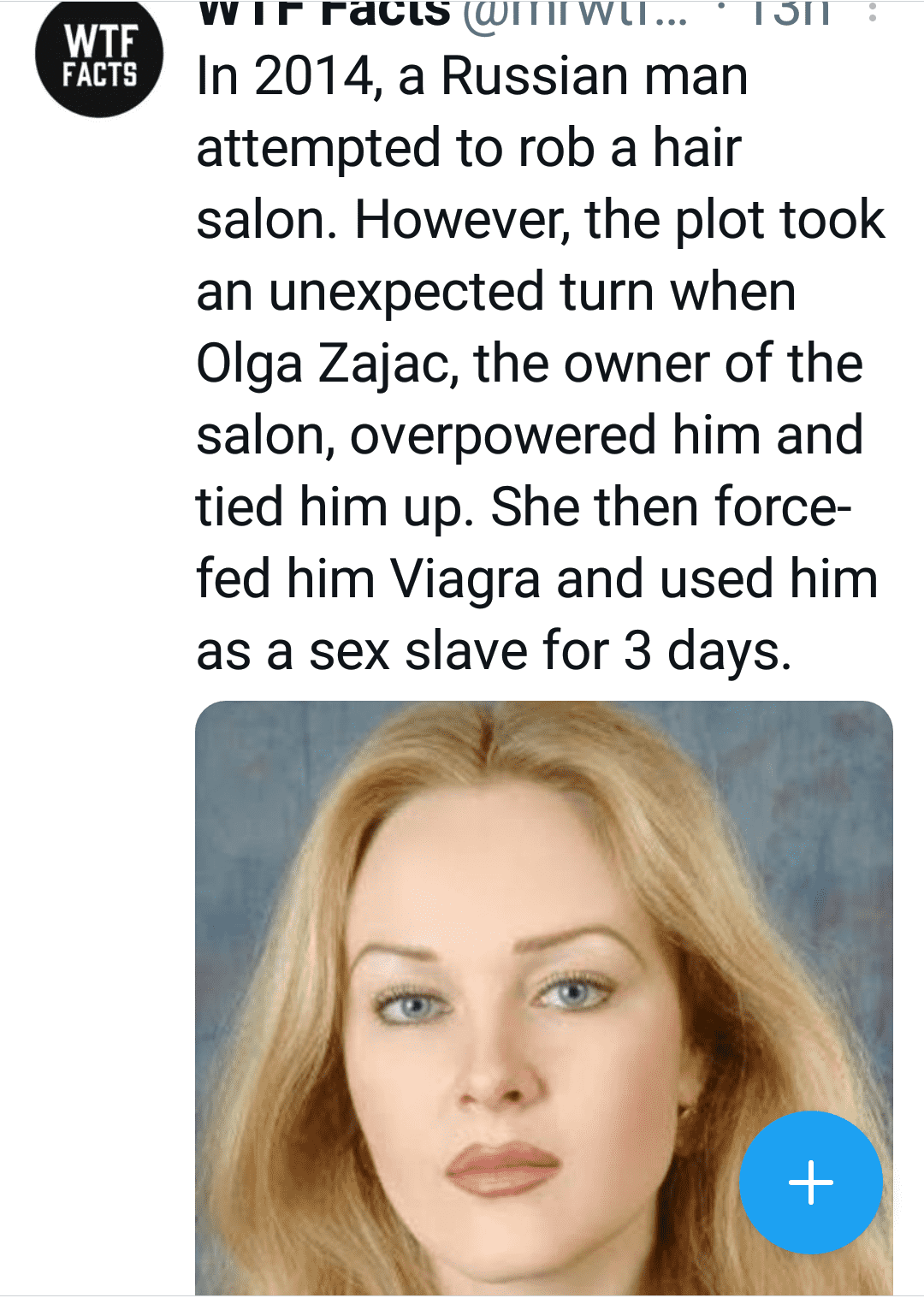Open the attached photo of the blonde woman
This screenshot has width=924, height=1298.
click(544, 998)
